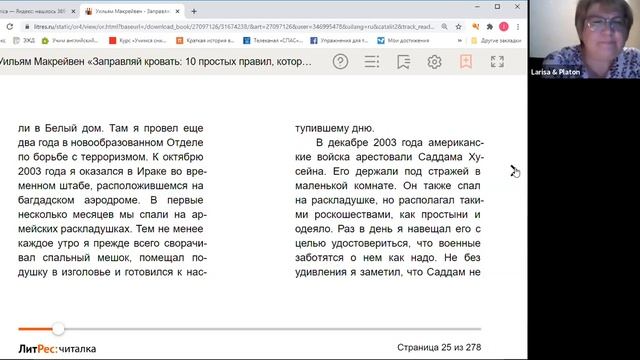Click the address bar URL

coord(233,27)
